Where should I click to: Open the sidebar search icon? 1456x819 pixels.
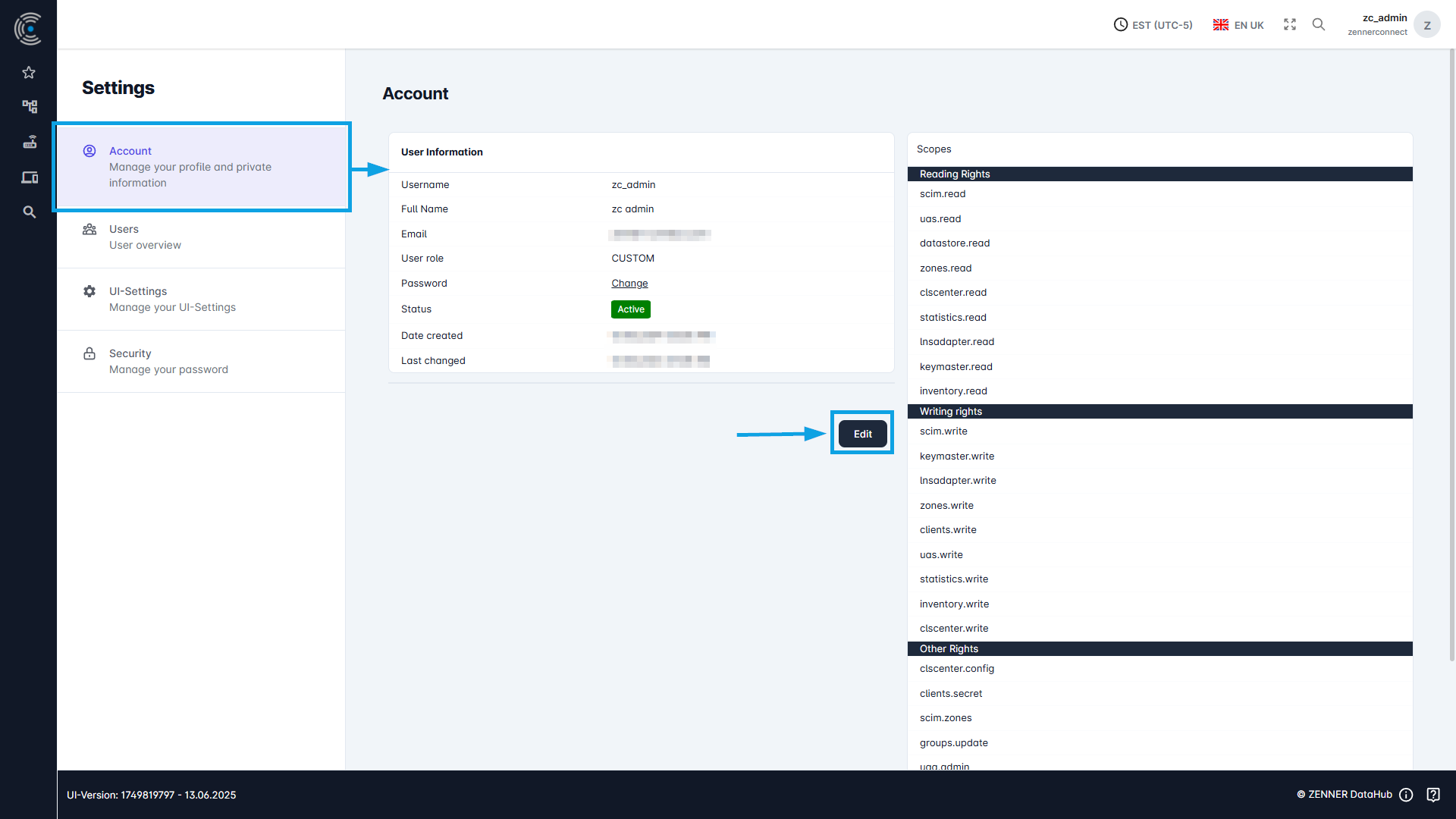(29, 212)
